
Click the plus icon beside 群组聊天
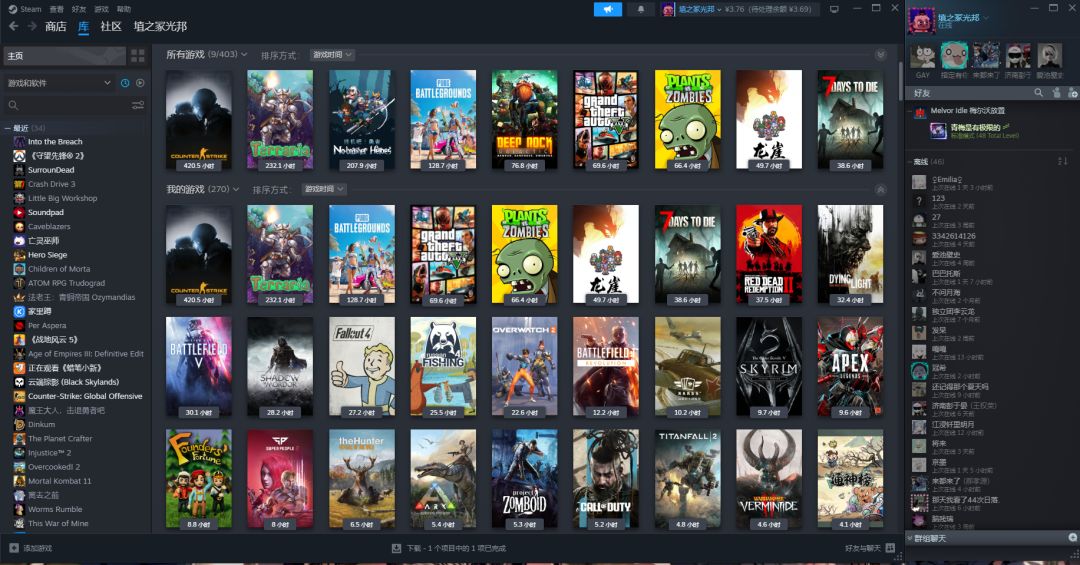point(1072,537)
